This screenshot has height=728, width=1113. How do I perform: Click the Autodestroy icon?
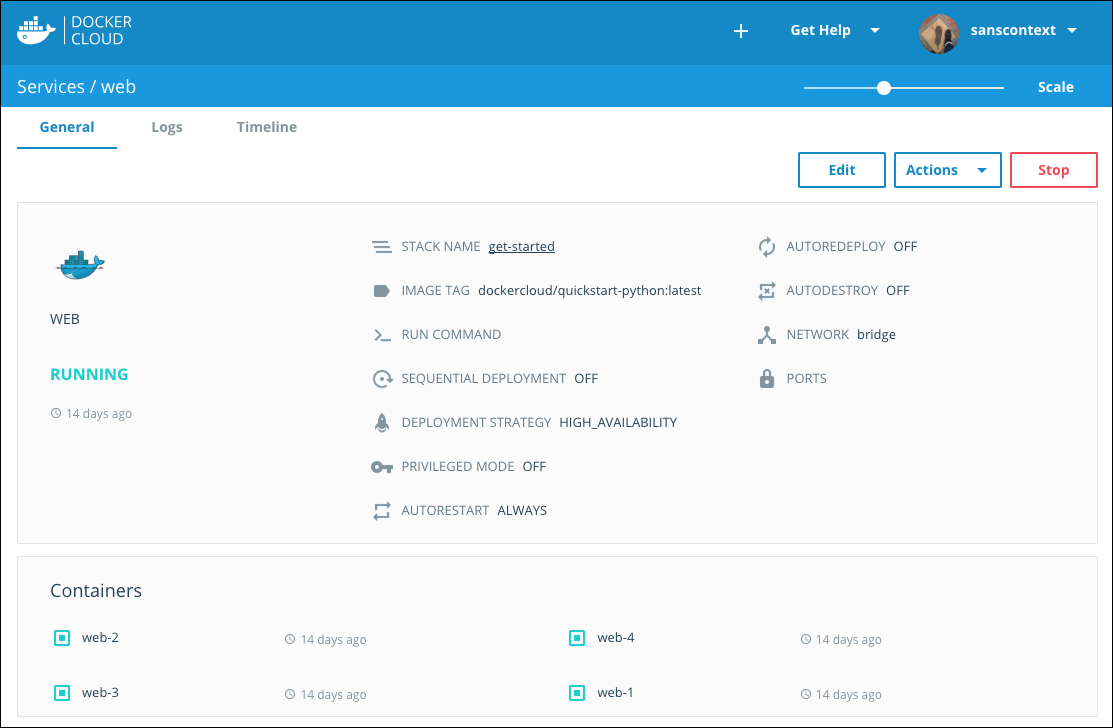click(x=767, y=291)
